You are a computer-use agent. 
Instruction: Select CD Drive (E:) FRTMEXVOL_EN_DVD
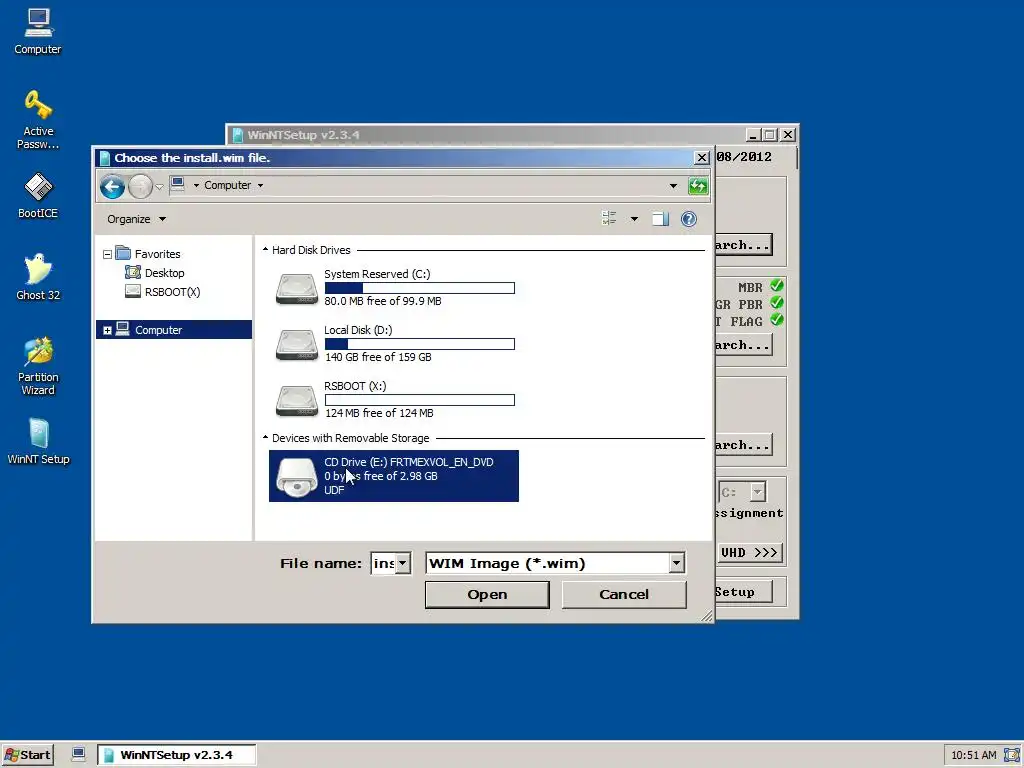click(394, 476)
